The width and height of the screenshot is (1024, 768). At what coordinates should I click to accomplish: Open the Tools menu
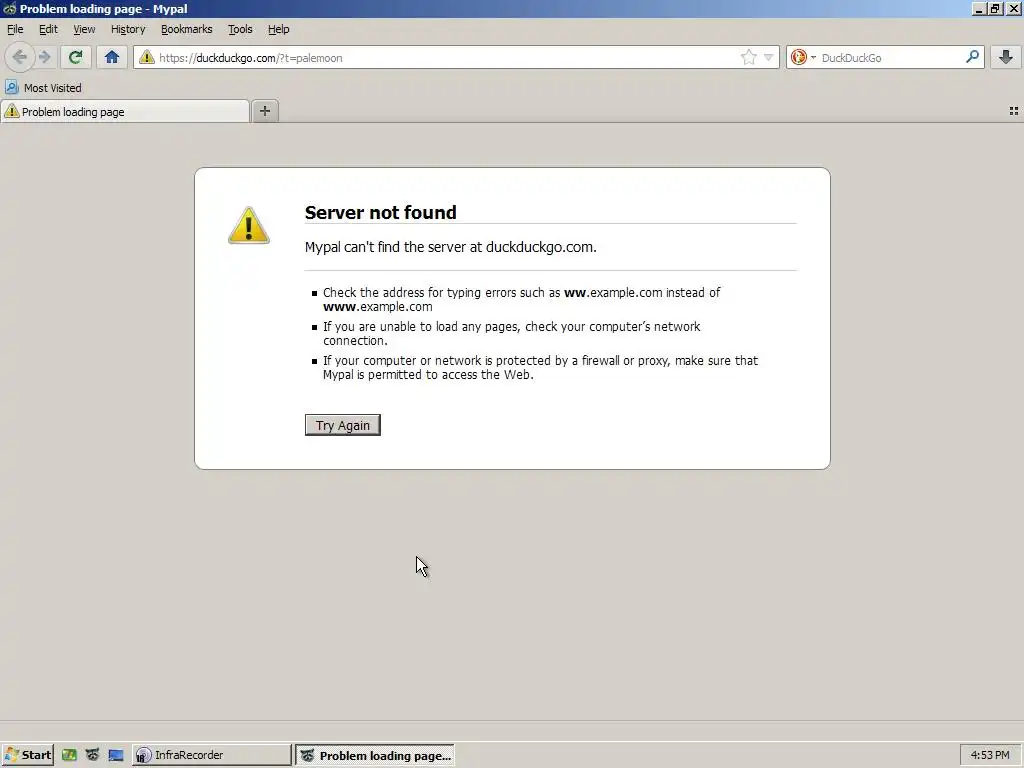[x=240, y=29]
